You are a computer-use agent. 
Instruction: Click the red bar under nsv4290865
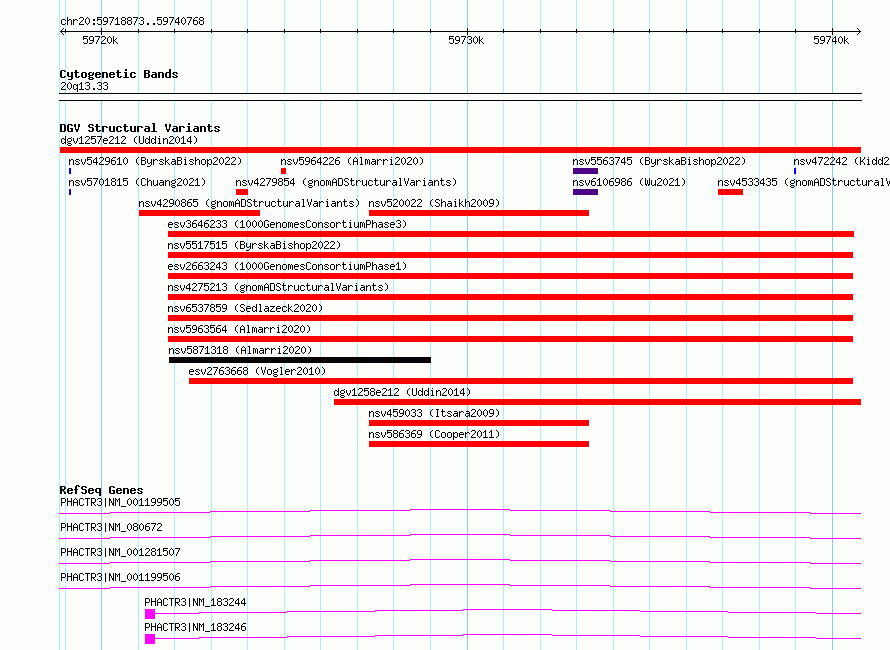199,213
